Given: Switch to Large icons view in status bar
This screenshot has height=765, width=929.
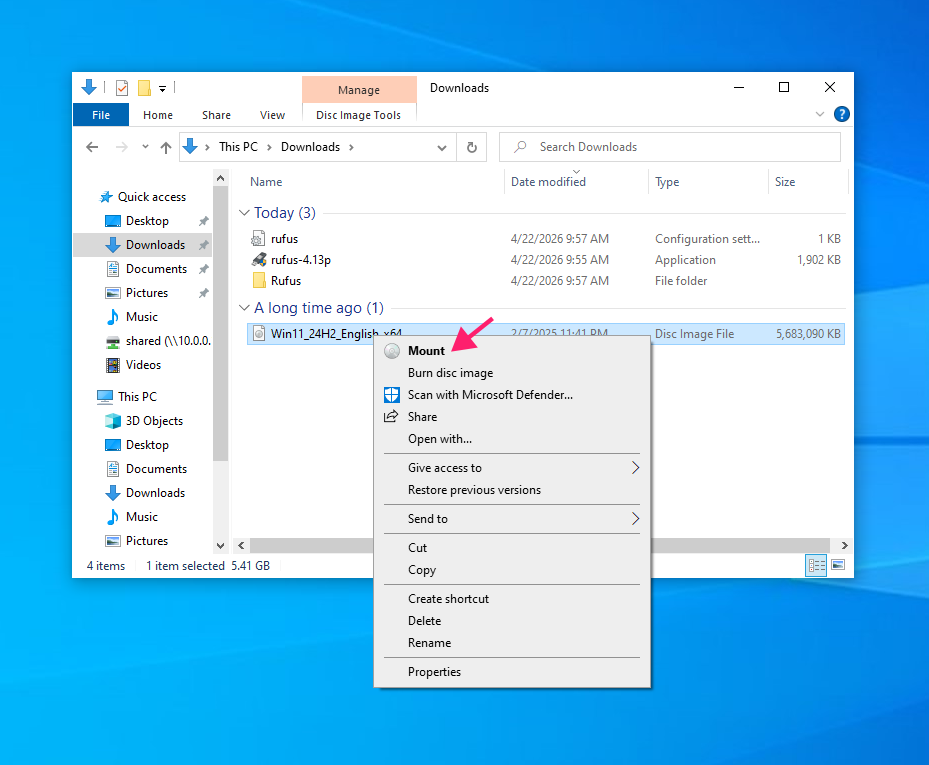Looking at the screenshot, I should click(838, 565).
